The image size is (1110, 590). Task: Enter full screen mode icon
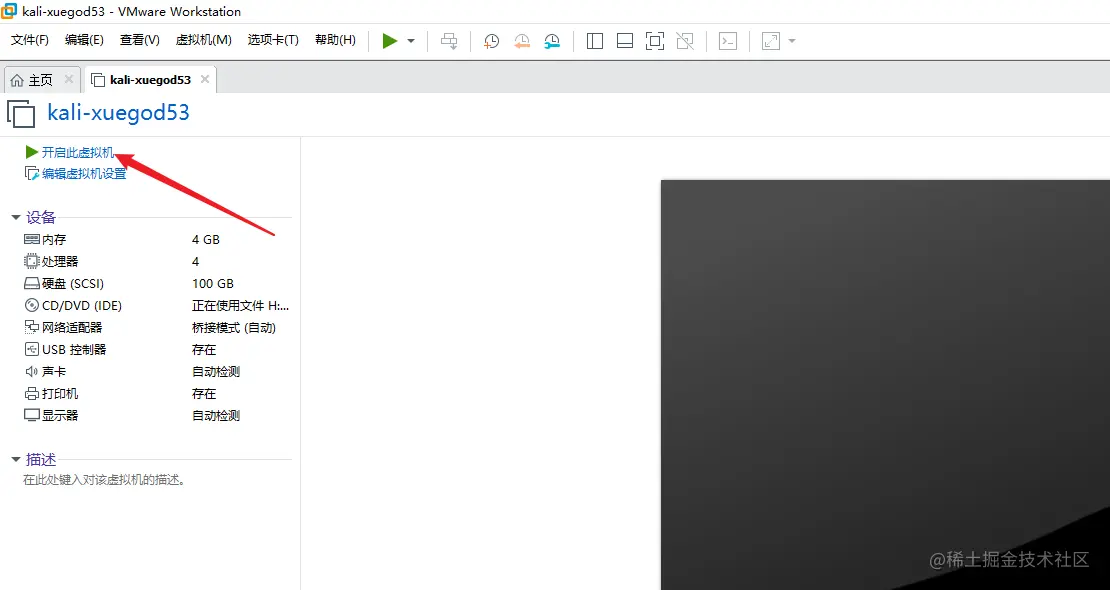[655, 41]
